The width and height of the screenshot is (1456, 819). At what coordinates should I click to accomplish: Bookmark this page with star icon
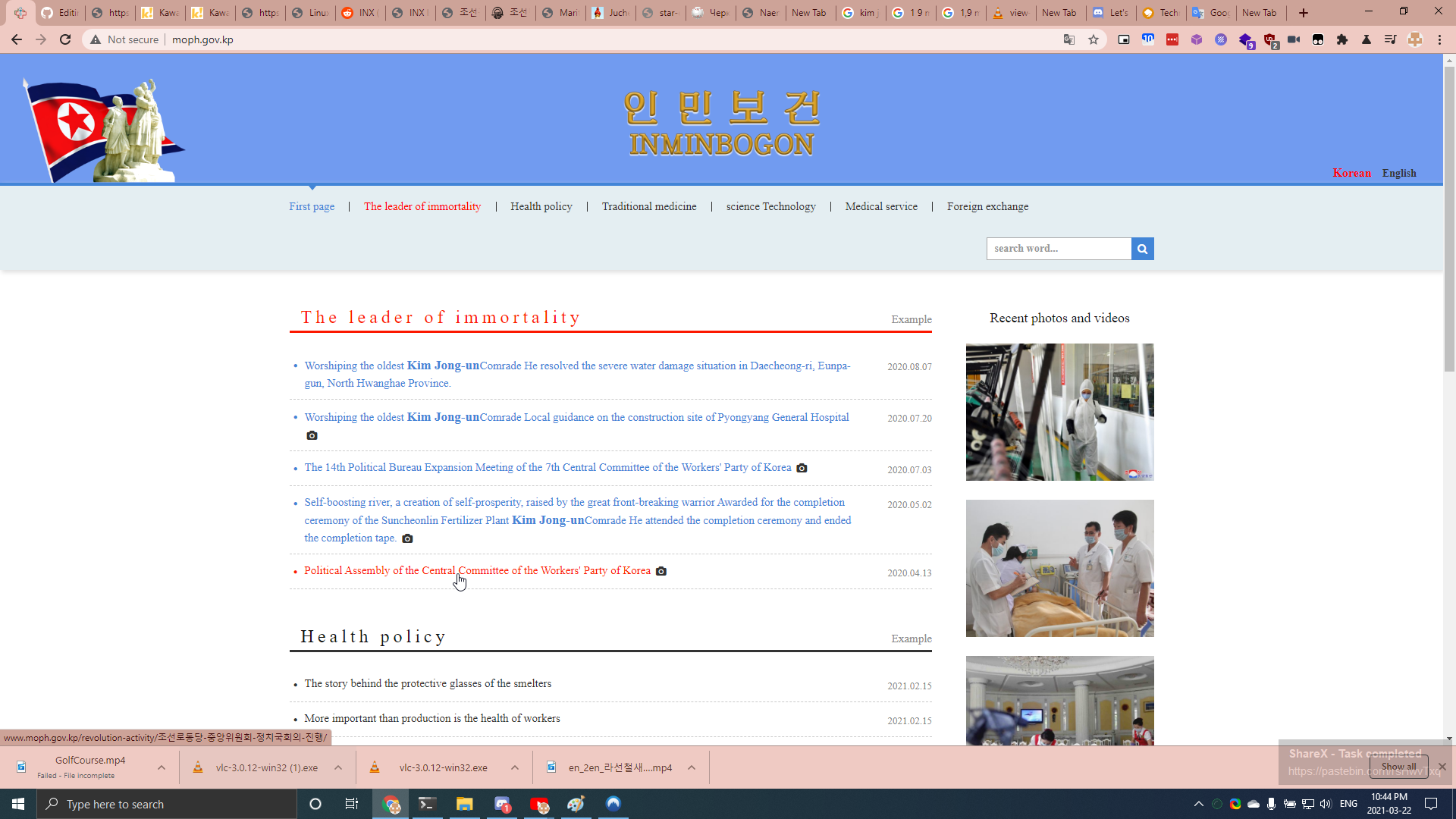pos(1094,39)
